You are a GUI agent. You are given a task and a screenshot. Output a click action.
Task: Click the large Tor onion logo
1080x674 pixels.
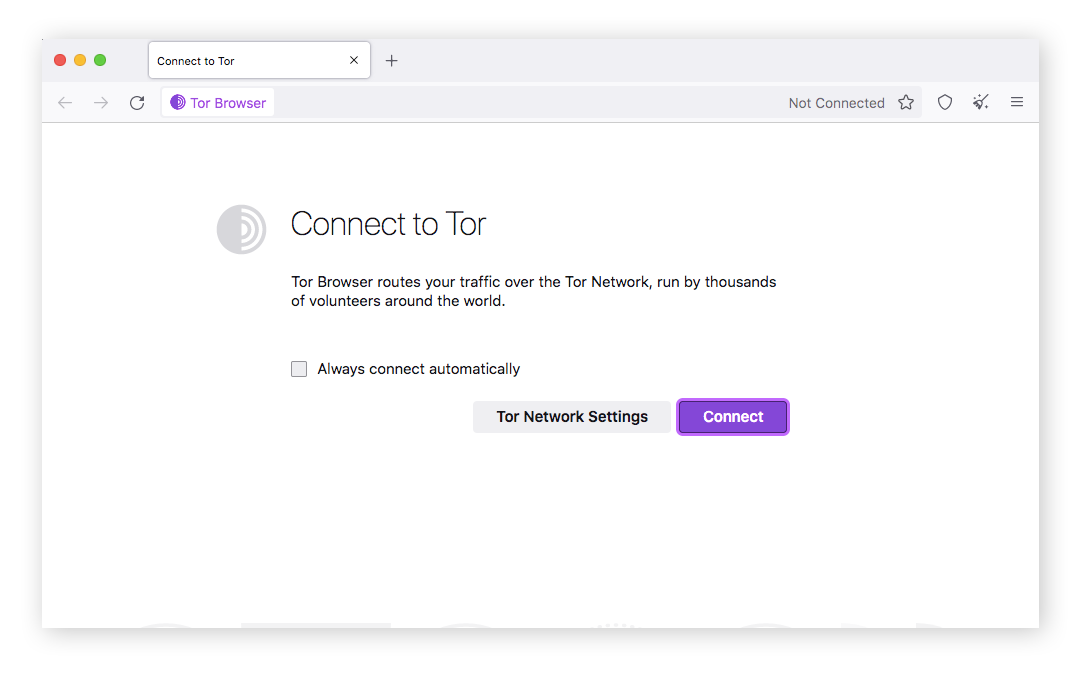pyautogui.click(x=242, y=229)
